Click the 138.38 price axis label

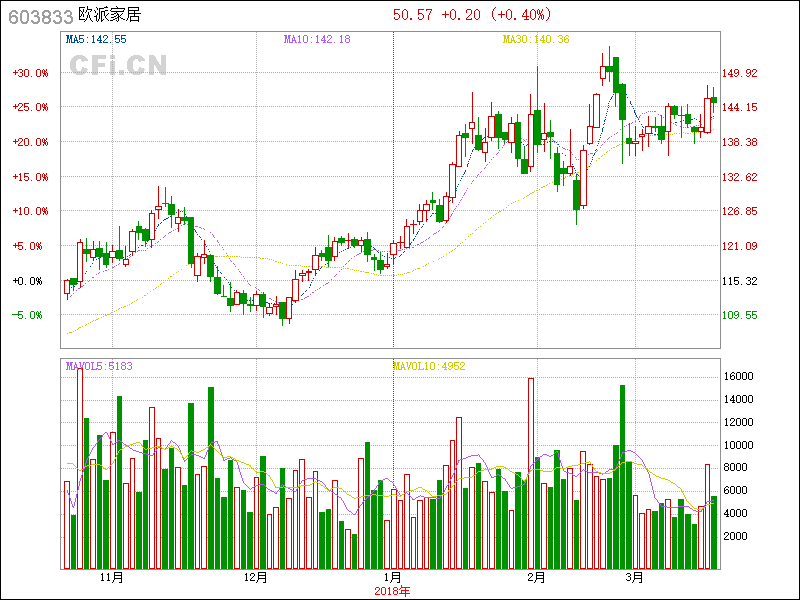tap(740, 142)
